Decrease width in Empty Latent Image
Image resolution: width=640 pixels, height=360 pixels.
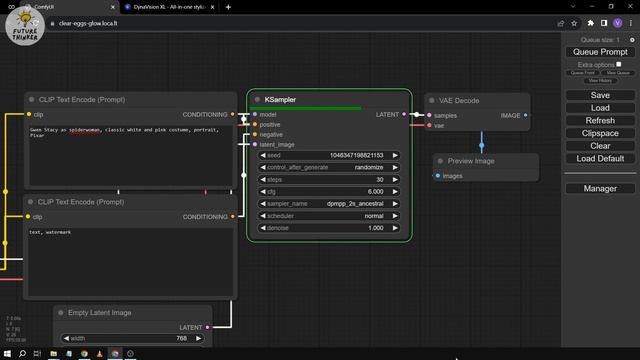[67, 338]
